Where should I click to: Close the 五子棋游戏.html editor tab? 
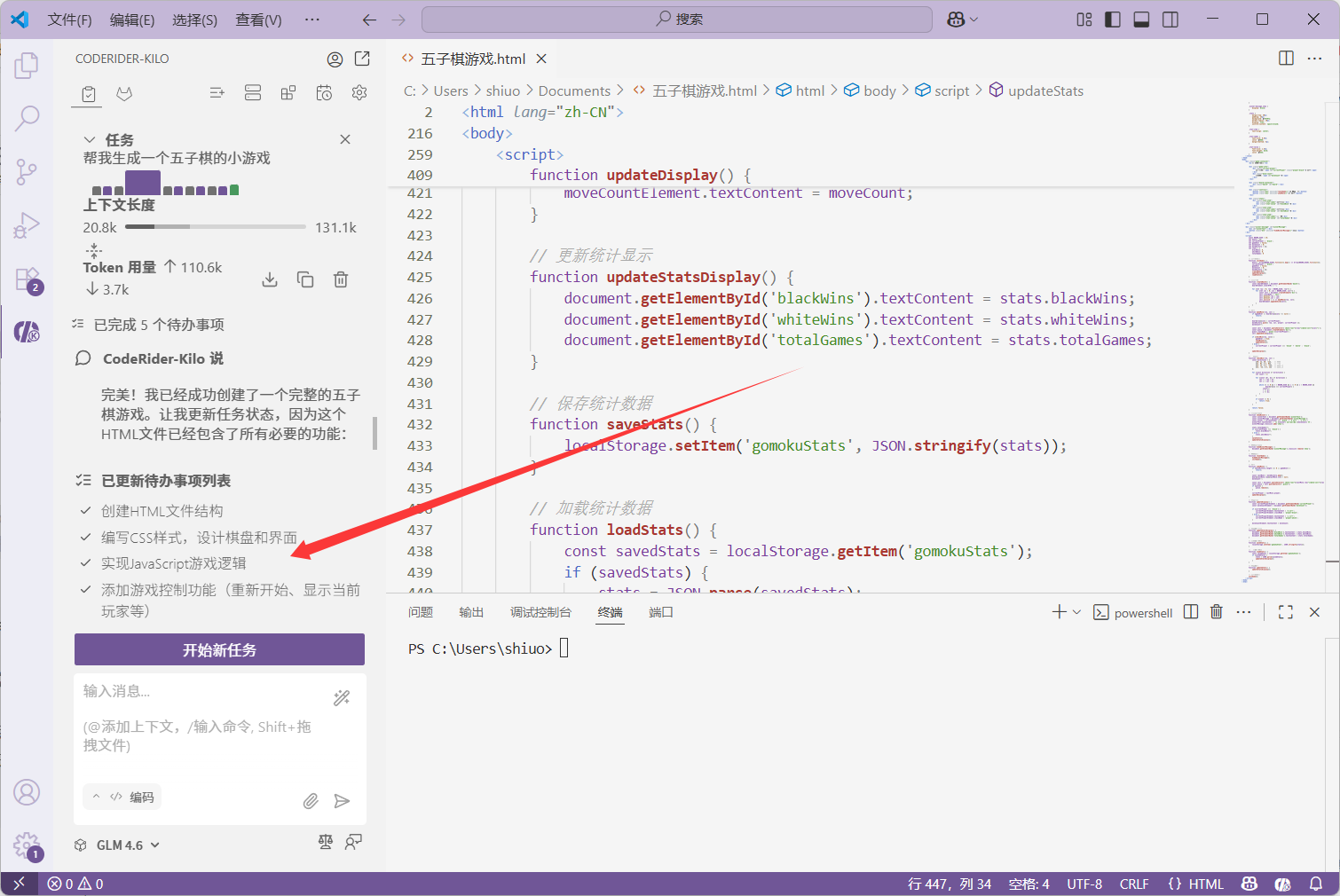click(541, 59)
